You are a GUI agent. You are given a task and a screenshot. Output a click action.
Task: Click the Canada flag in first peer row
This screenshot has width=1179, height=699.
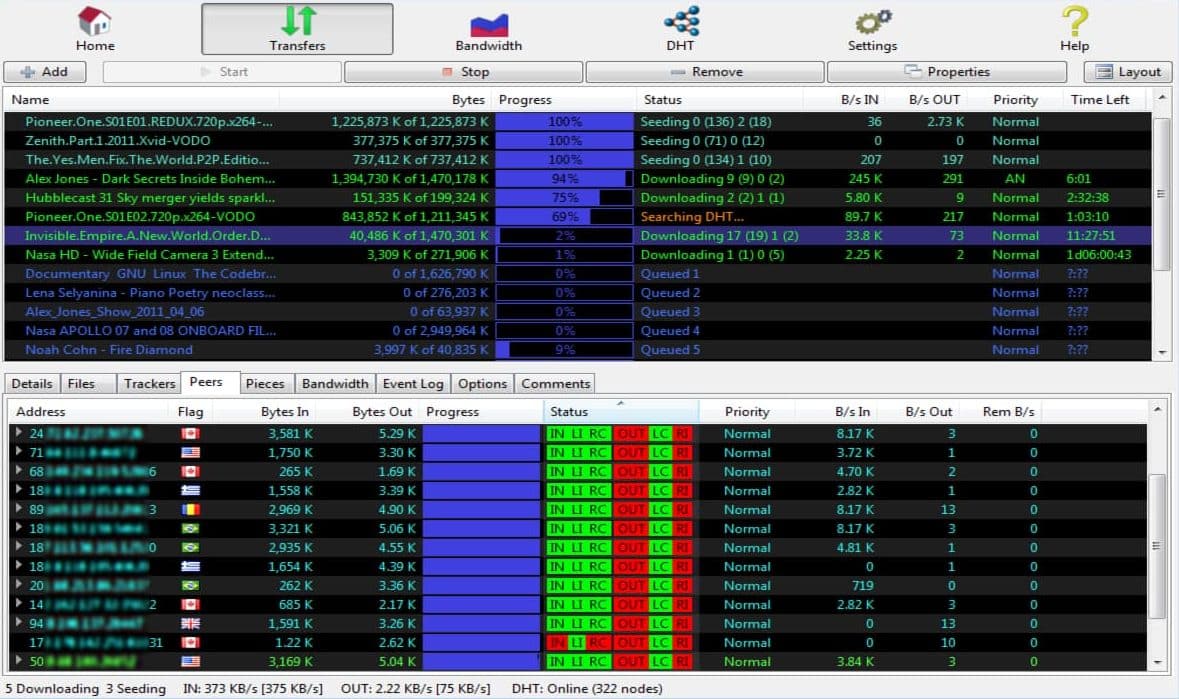tap(190, 434)
